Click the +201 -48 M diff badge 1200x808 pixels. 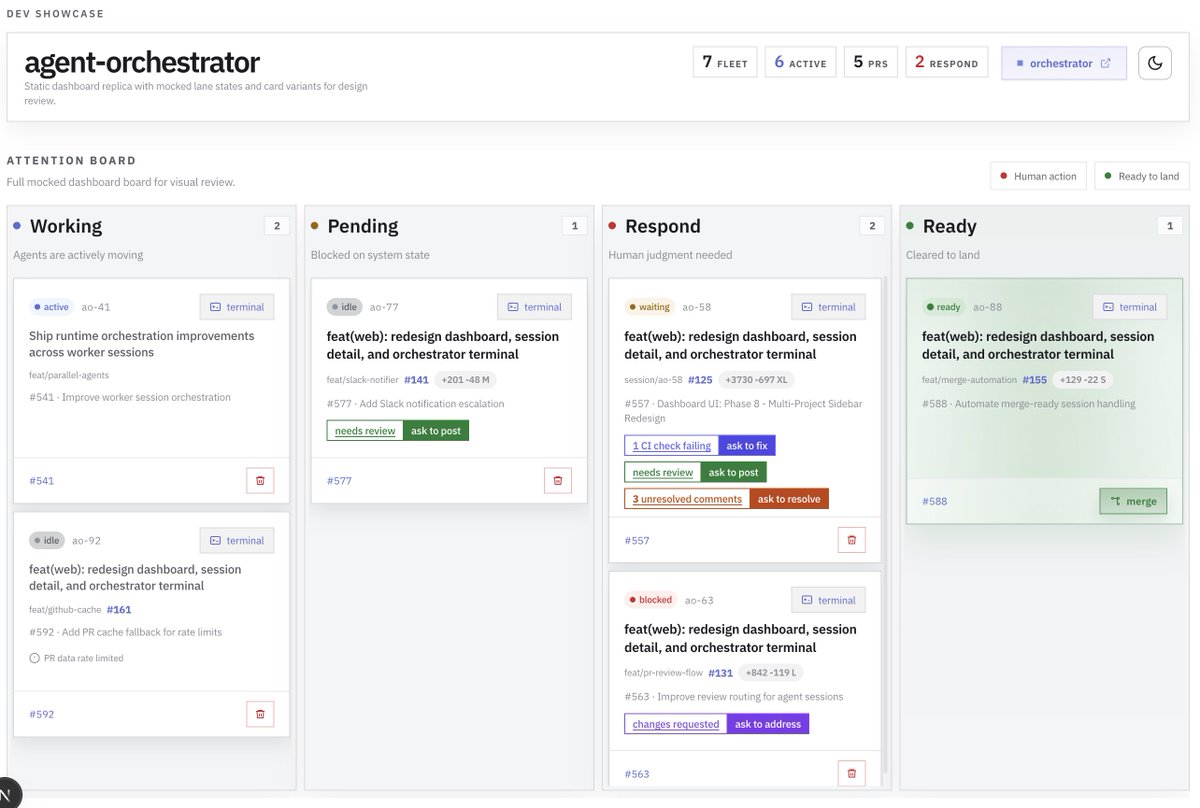(x=466, y=380)
